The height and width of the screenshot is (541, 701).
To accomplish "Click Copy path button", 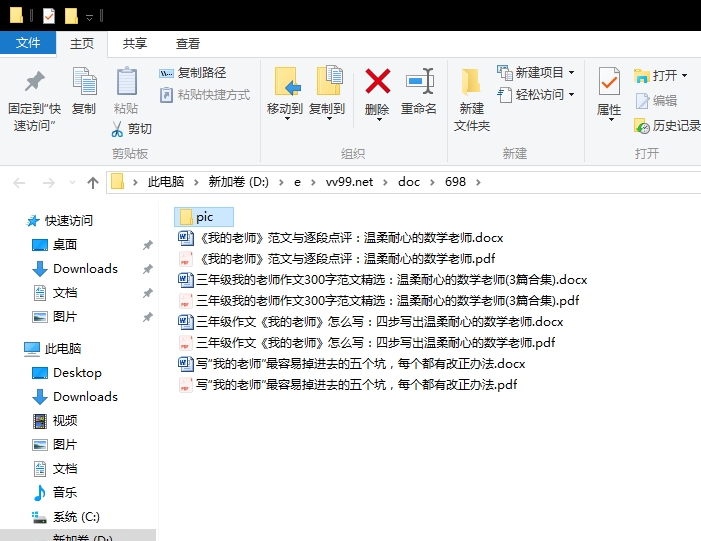I will pos(193,73).
